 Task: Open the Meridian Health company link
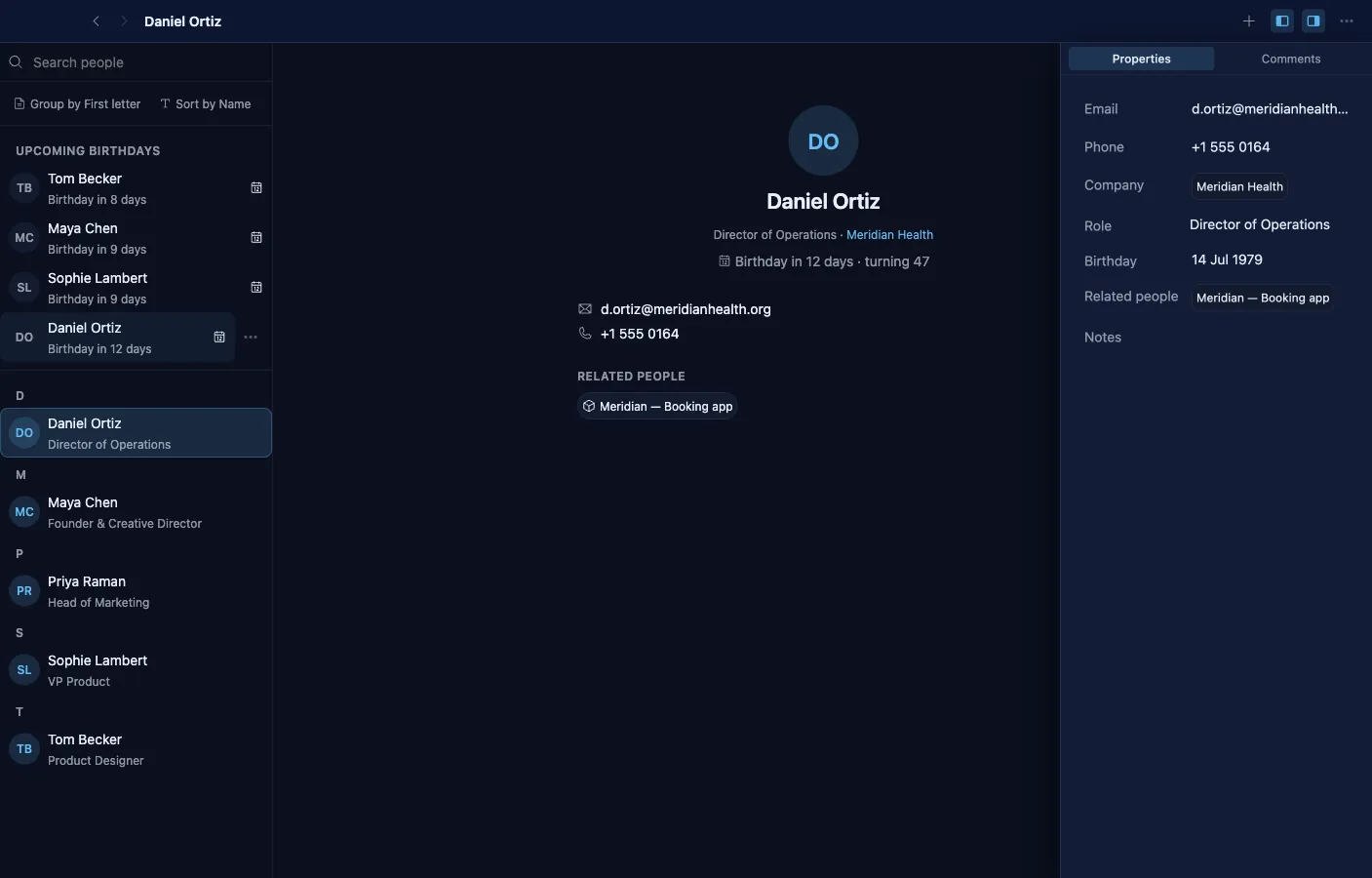click(x=889, y=234)
